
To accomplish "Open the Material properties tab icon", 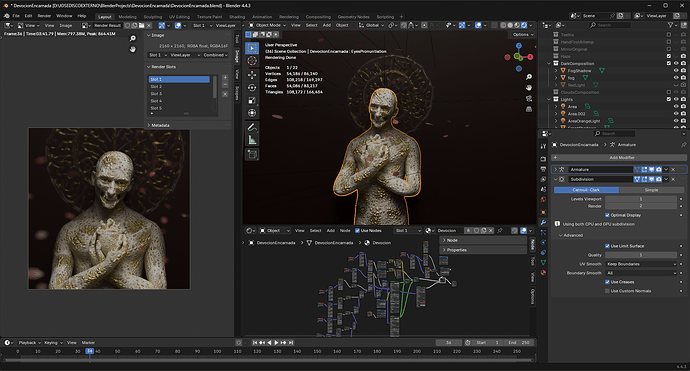I will [543, 272].
